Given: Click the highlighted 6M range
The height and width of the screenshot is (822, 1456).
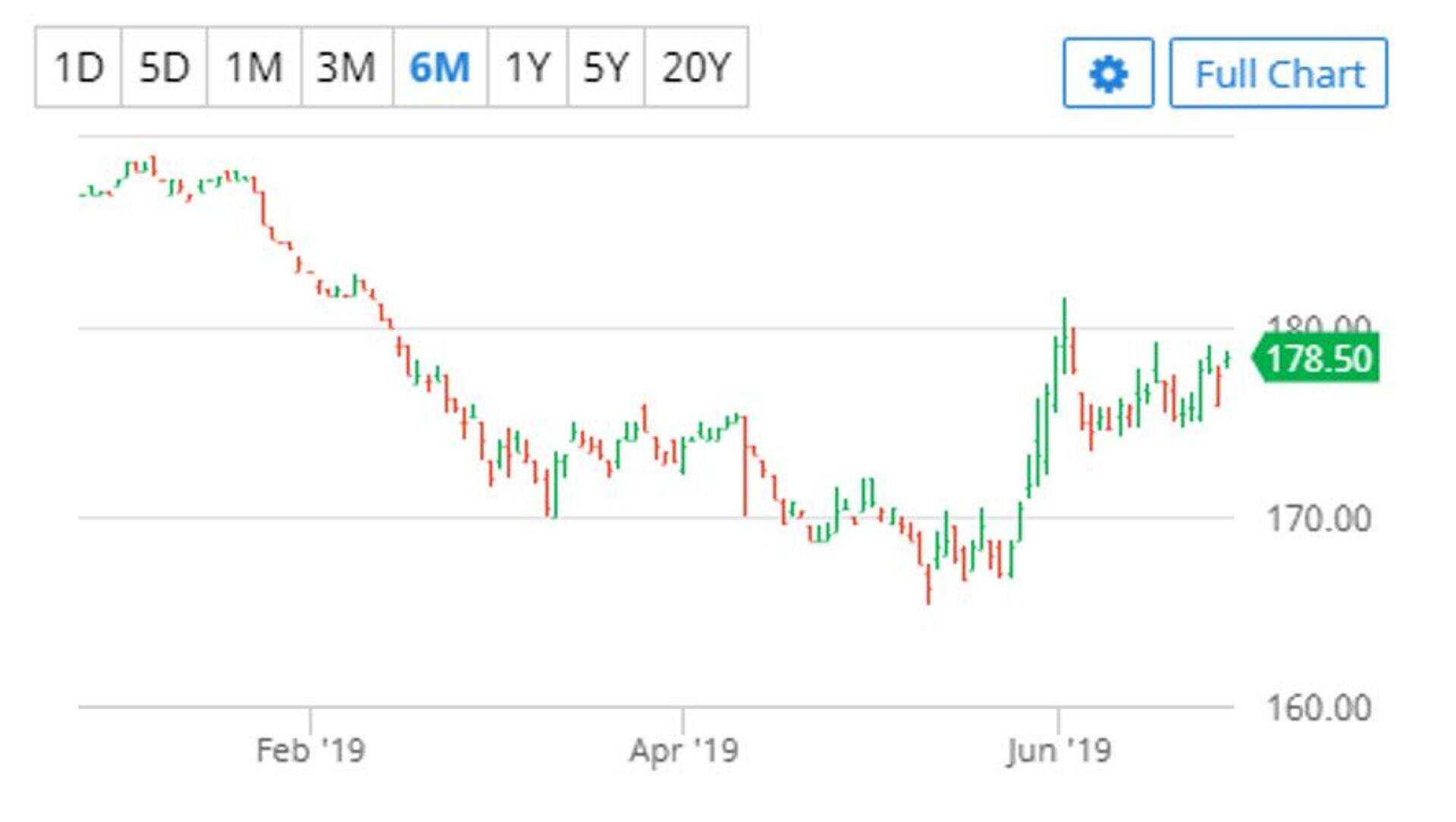Looking at the screenshot, I should [x=440, y=67].
